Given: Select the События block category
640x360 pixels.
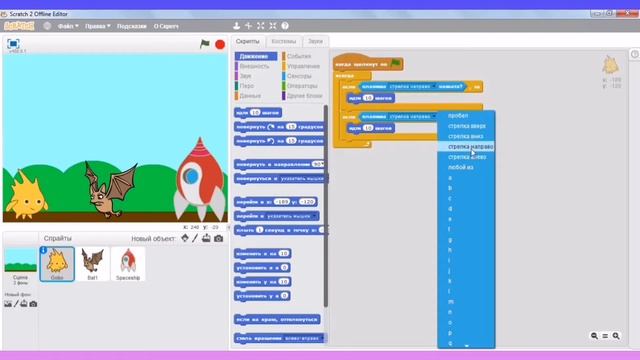Looking at the screenshot, I should [299, 56].
